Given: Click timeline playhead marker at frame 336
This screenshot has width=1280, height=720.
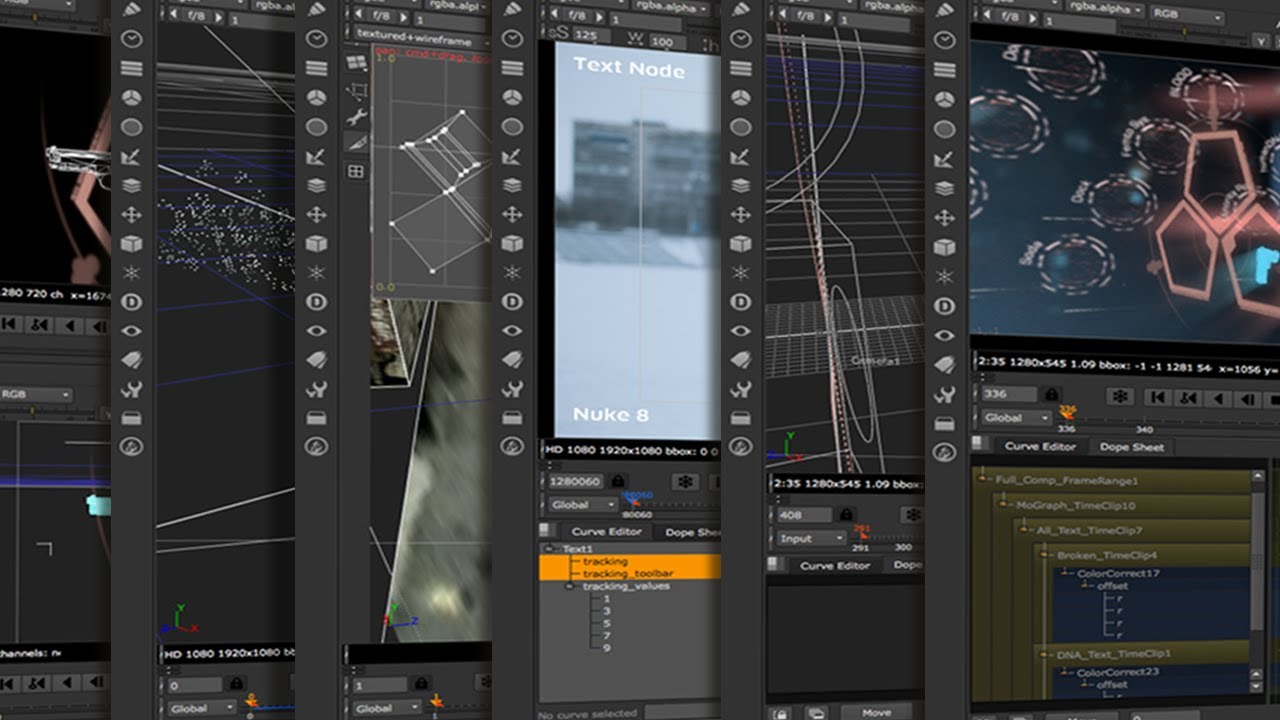Looking at the screenshot, I should click(x=1067, y=411).
